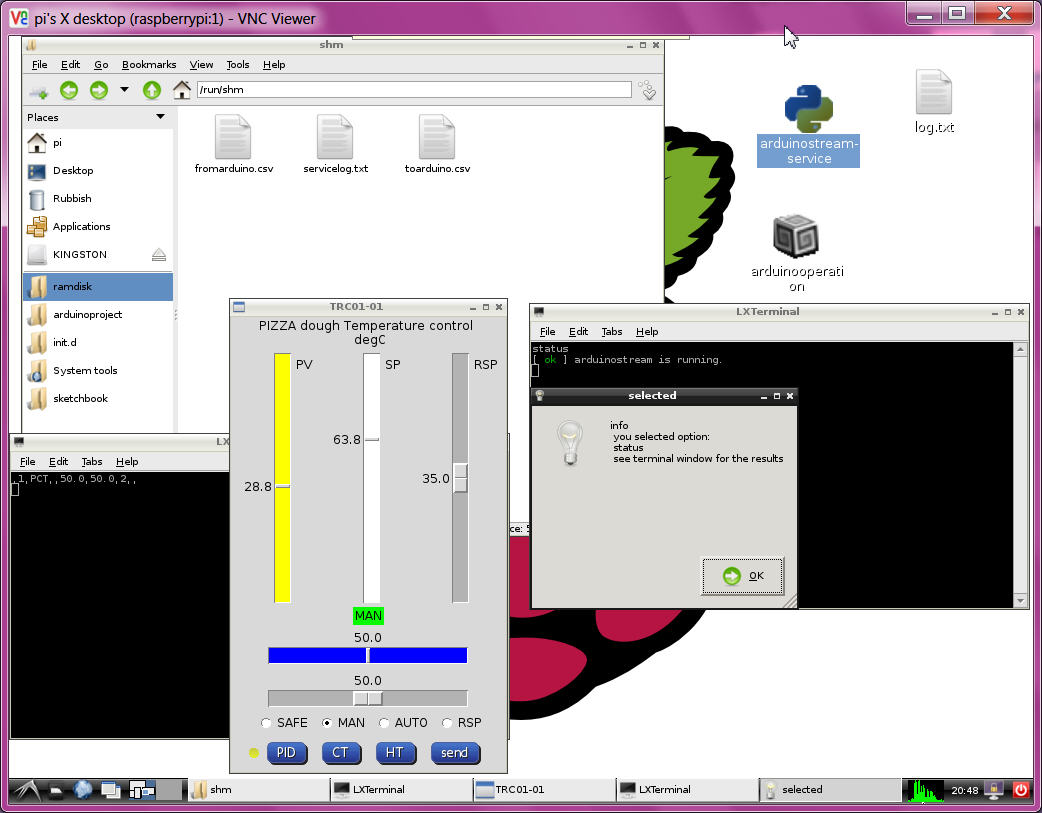
Task: Click the green forward arrow in file manager
Action: (98, 90)
